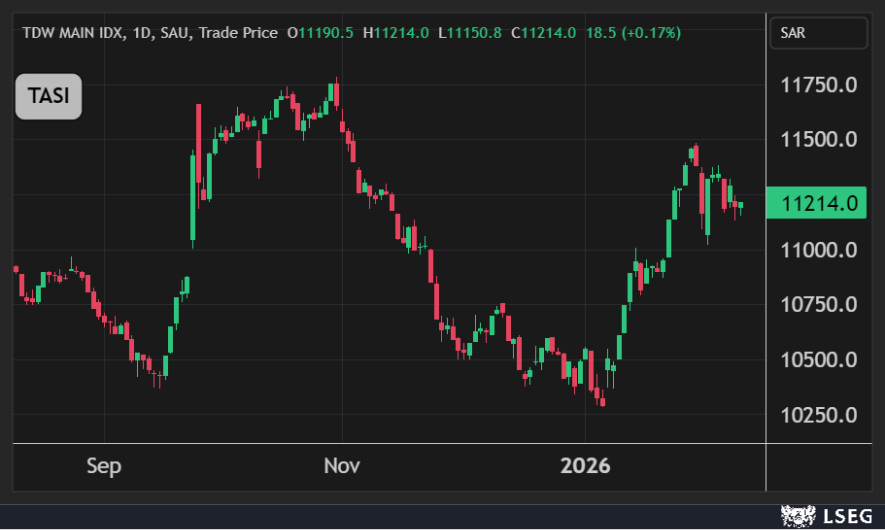Click the 2026 label on time axis
The height and width of the screenshot is (530, 885).
point(585,466)
